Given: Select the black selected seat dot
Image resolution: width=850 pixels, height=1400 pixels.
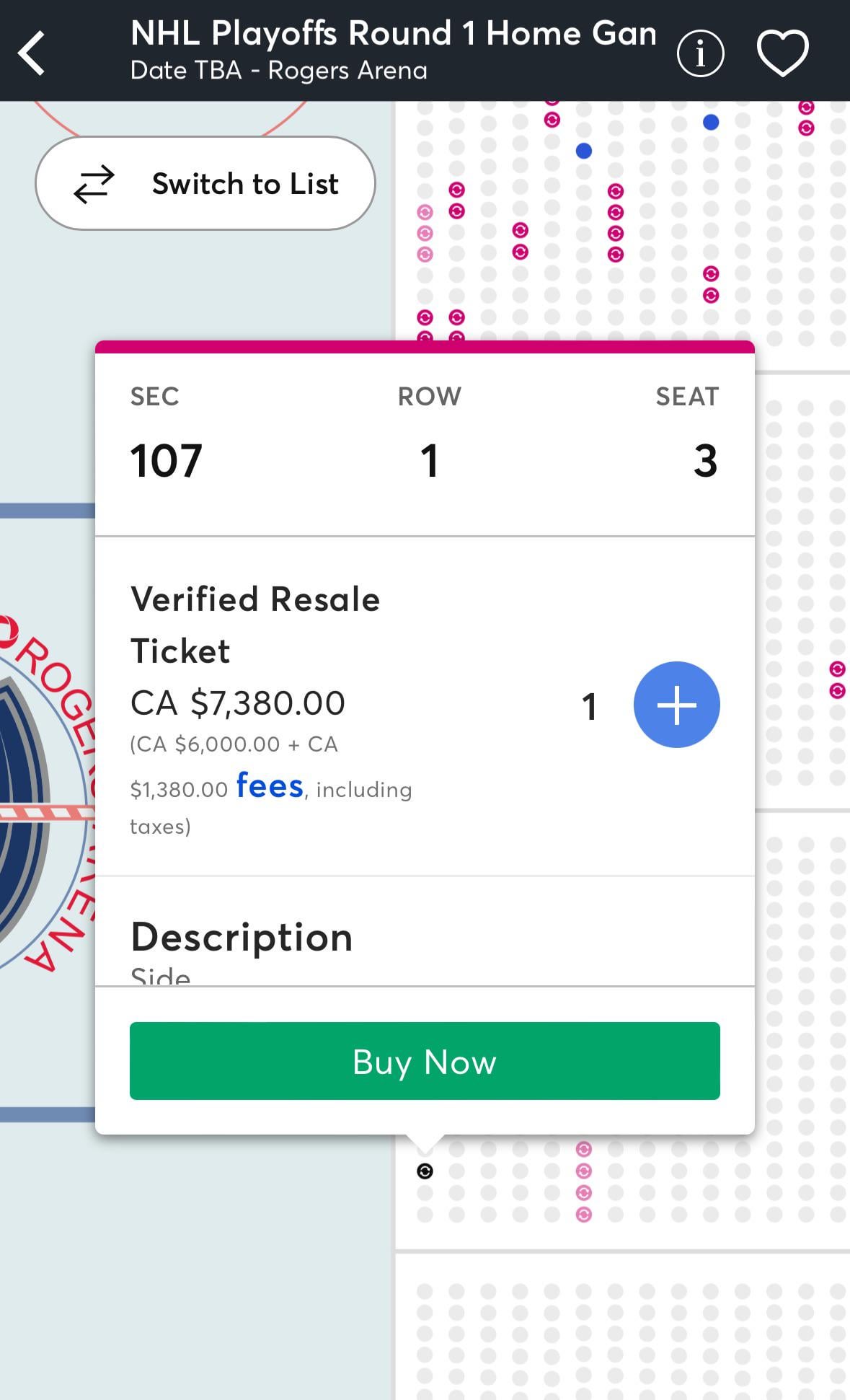Looking at the screenshot, I should pyautogui.click(x=425, y=1171).
